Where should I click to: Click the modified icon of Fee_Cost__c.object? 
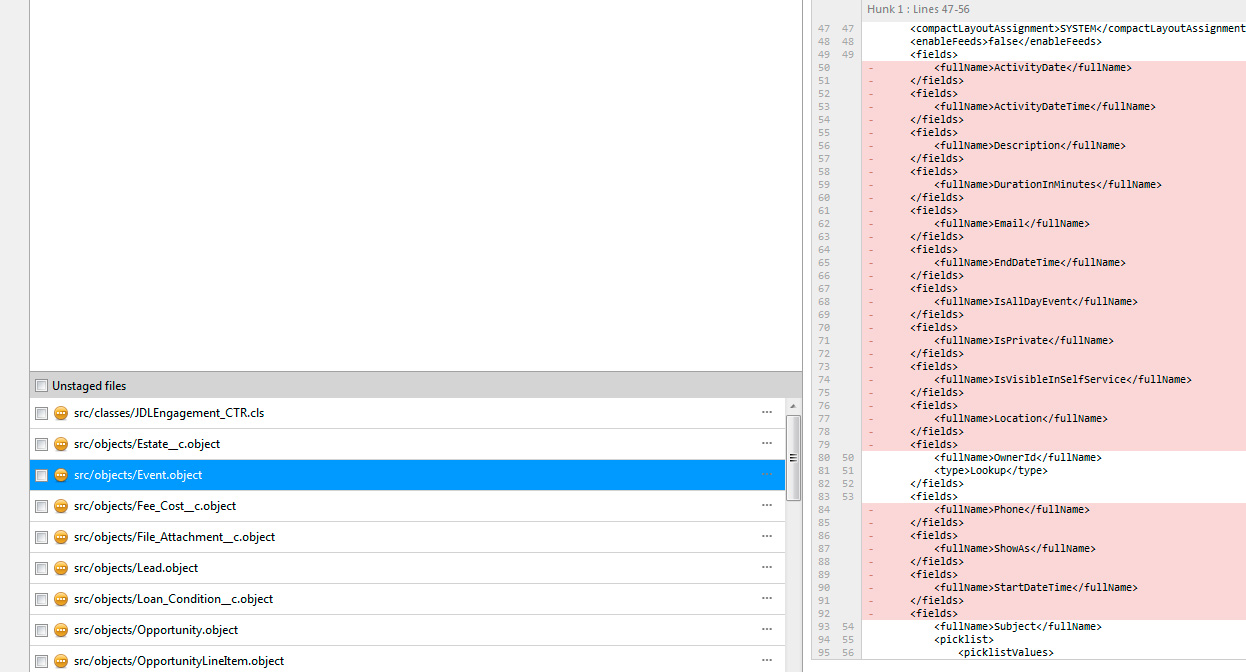click(61, 506)
